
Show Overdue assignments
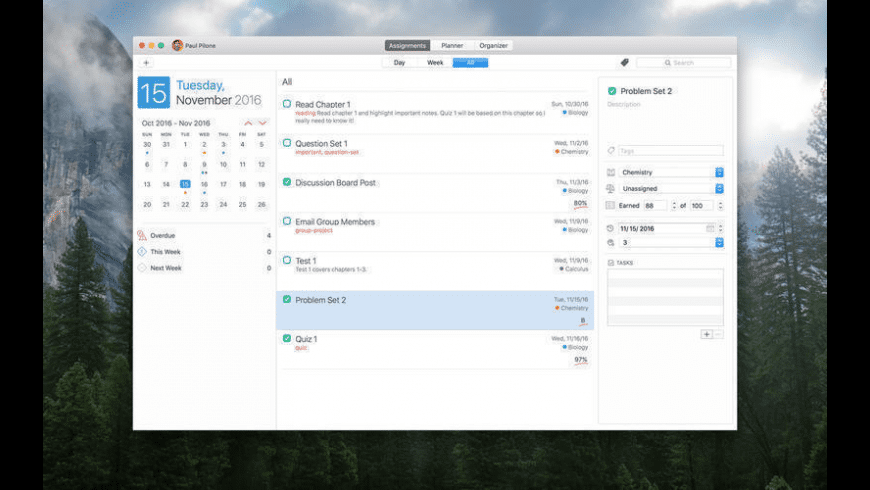point(204,235)
